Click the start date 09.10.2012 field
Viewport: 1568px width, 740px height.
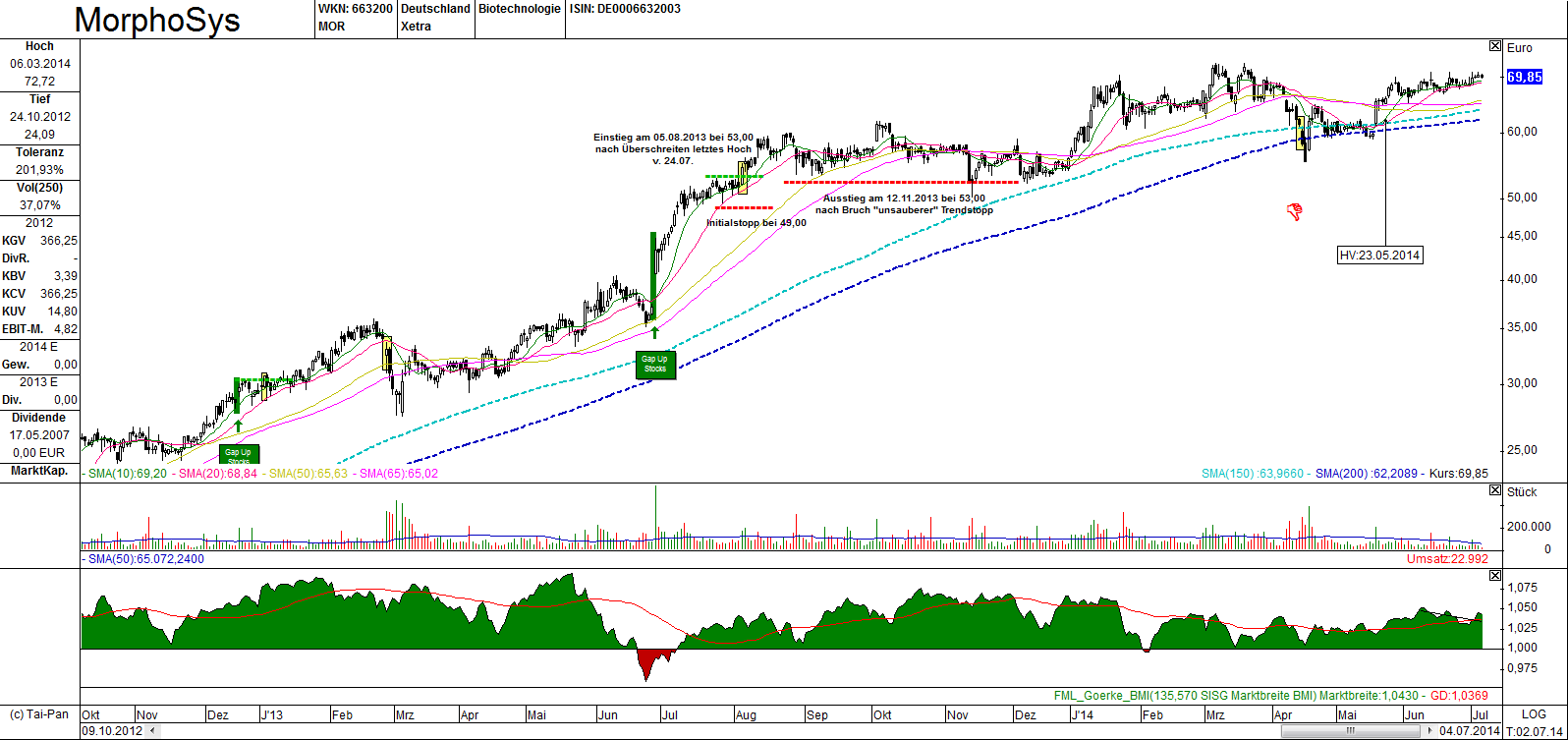112,731
